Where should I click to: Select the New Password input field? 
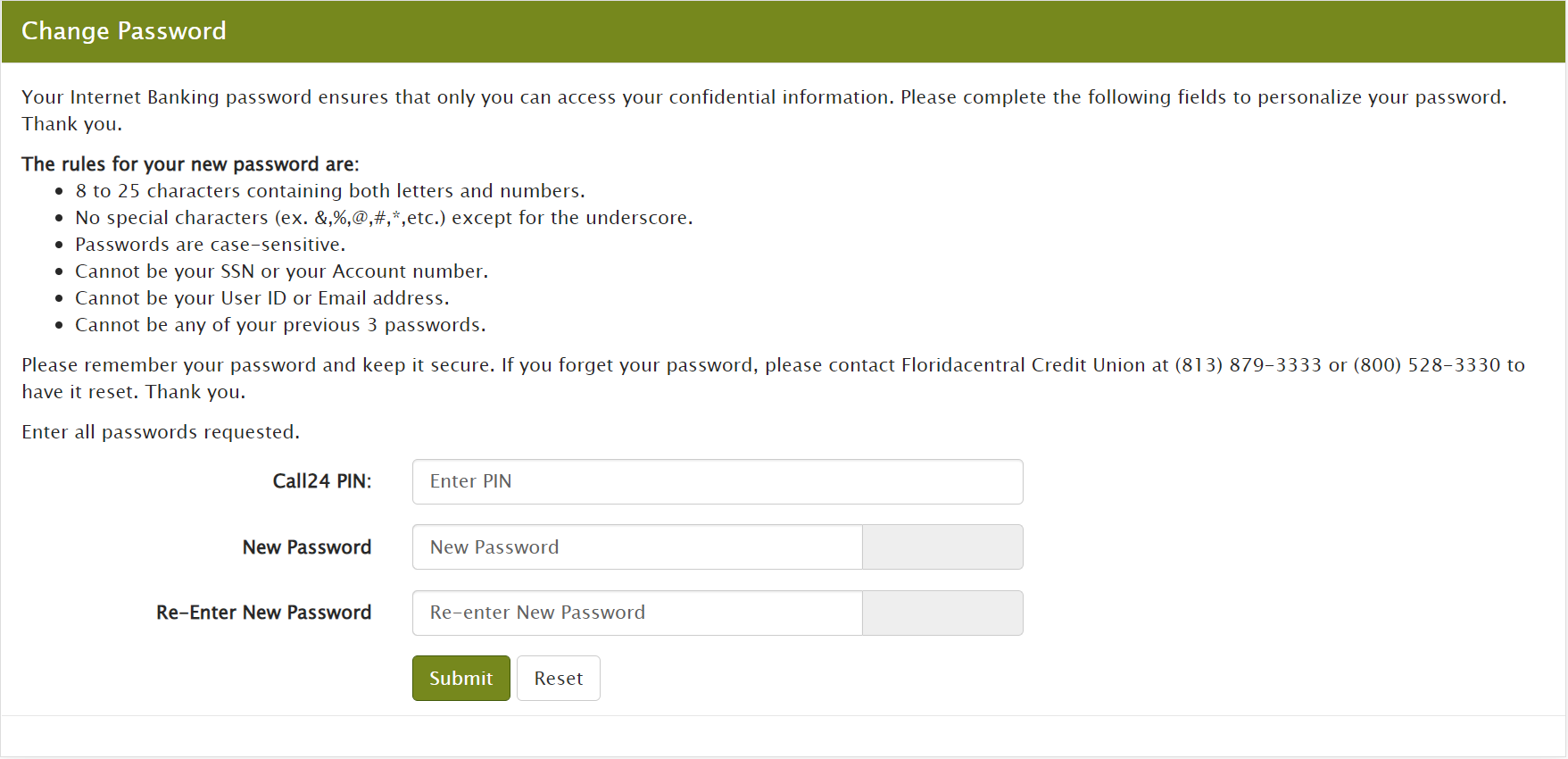coord(636,546)
